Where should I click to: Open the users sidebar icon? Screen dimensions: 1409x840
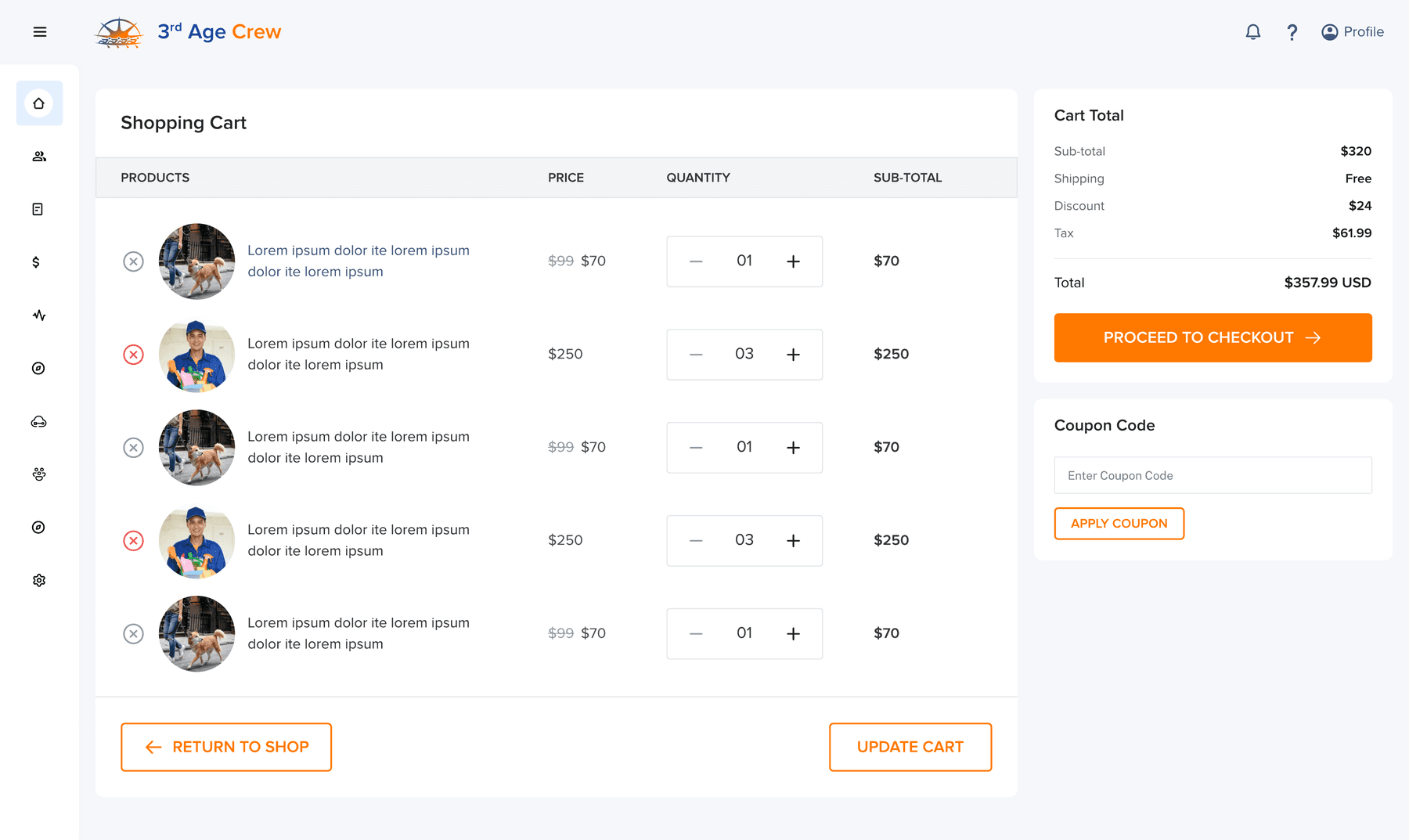(39, 157)
